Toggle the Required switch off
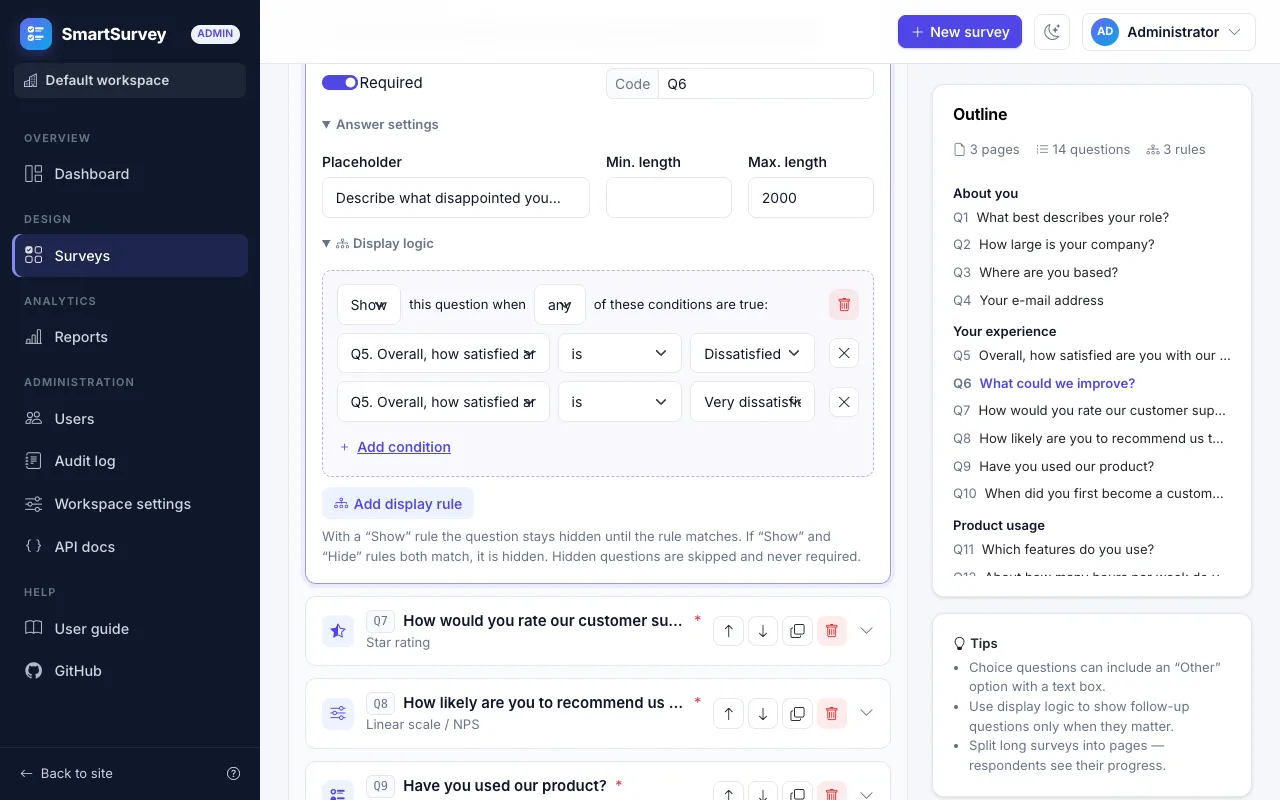The height and width of the screenshot is (800, 1280). 340,83
